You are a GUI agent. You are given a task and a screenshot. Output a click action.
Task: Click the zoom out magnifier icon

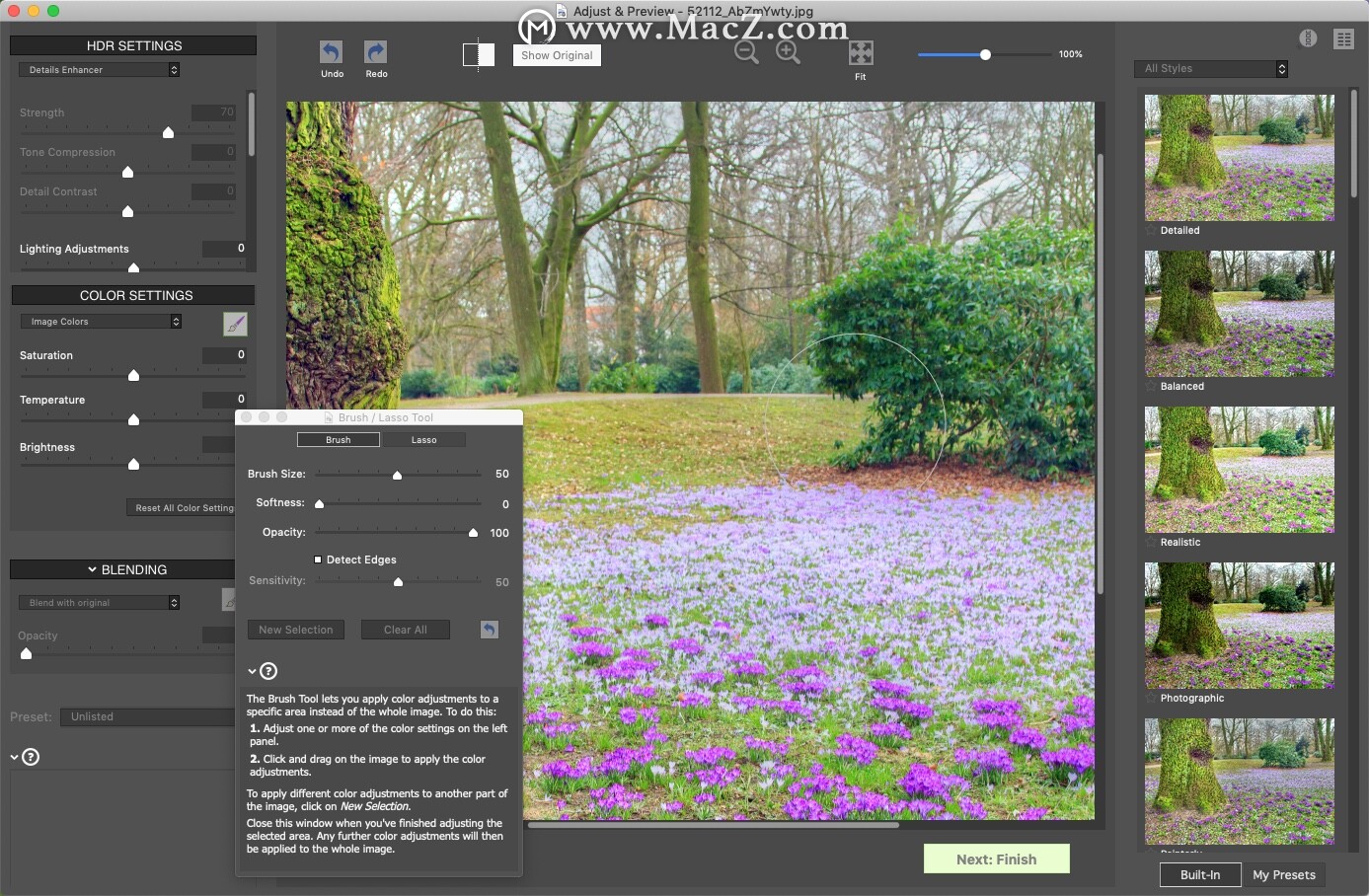[747, 52]
